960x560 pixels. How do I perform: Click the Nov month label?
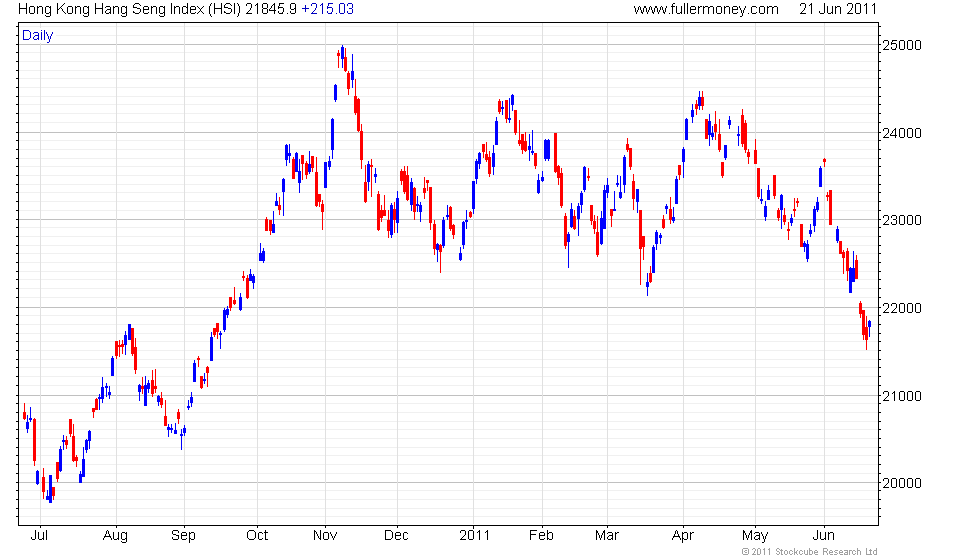pos(325,536)
